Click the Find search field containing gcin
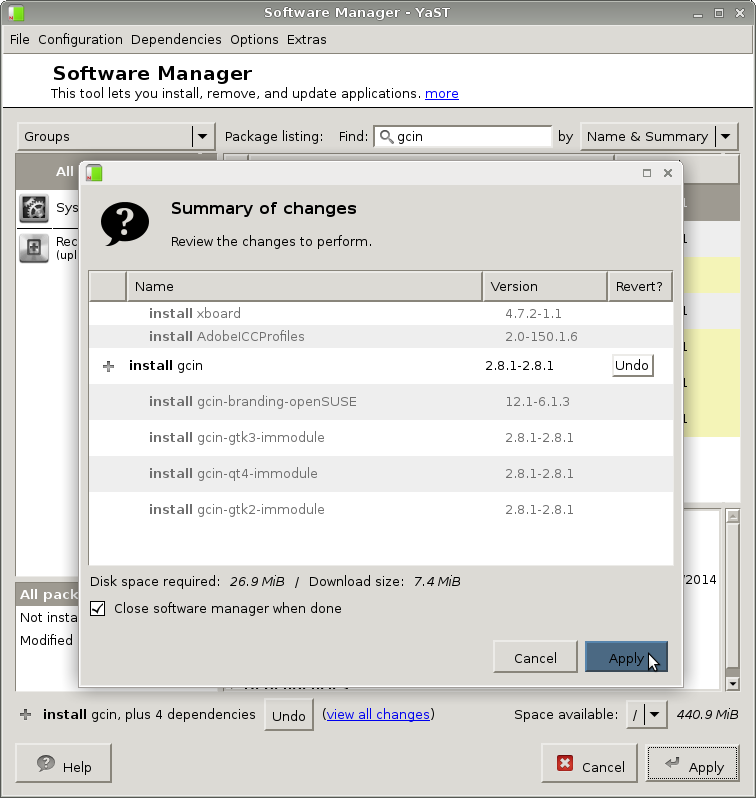 pos(462,136)
